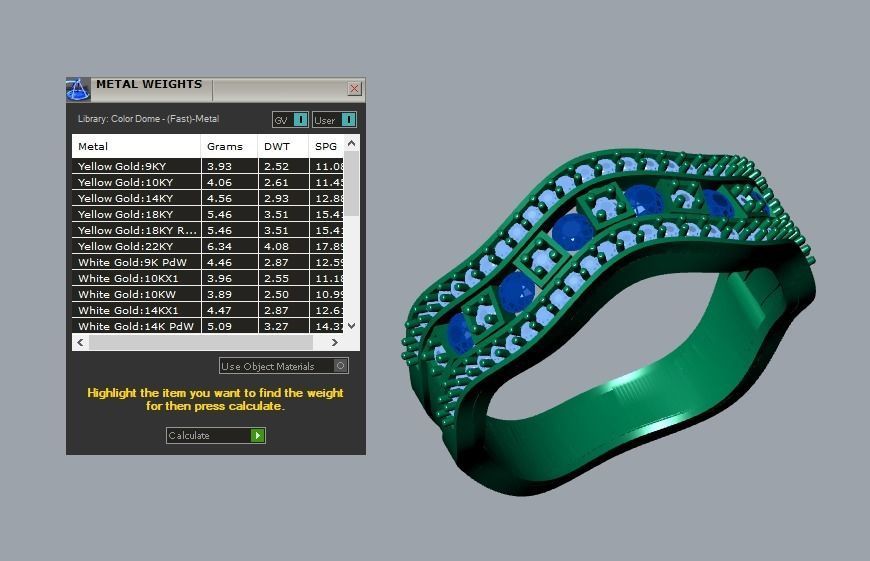The image size is (870, 561).
Task: Click the 4.08 DWT value
Action: tap(276, 246)
